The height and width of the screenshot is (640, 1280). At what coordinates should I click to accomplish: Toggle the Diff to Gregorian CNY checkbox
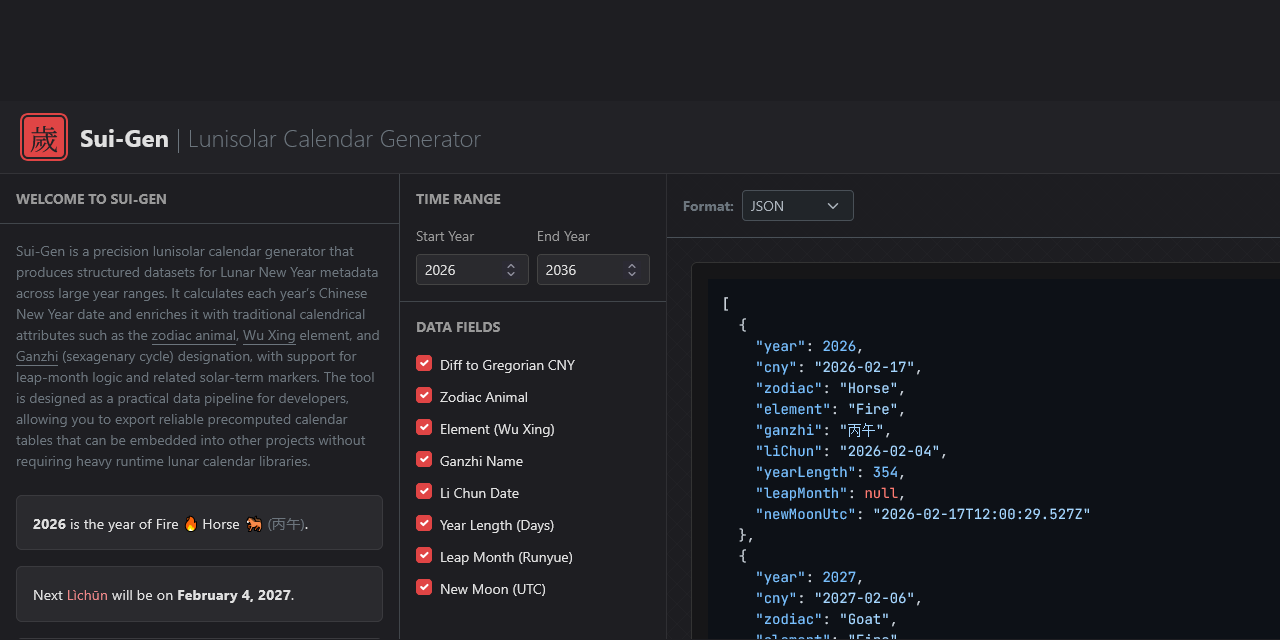tap(424, 364)
